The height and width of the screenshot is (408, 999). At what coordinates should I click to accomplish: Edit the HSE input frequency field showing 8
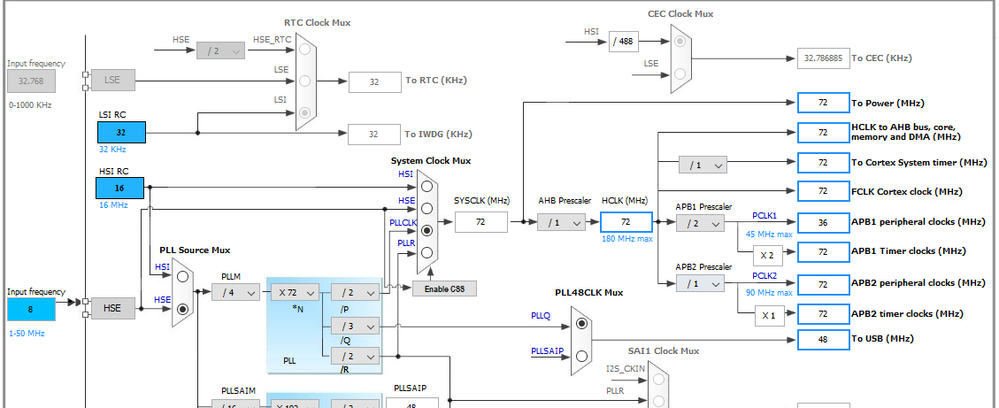[31, 309]
